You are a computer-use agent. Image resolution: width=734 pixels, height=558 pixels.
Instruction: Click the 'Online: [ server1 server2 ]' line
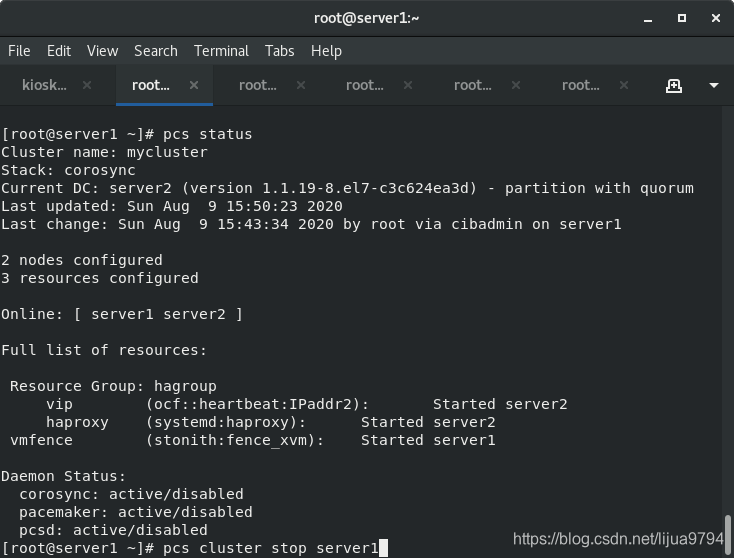point(122,314)
